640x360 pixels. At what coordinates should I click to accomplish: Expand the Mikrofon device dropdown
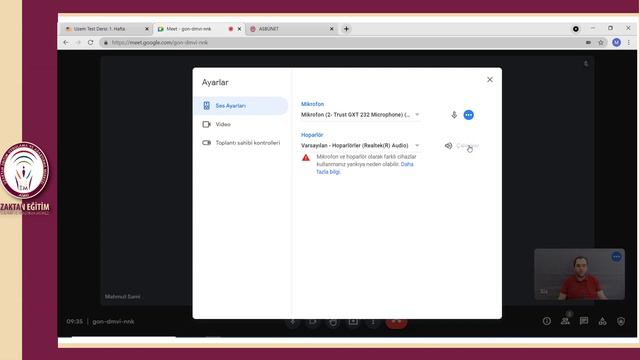tap(360, 115)
